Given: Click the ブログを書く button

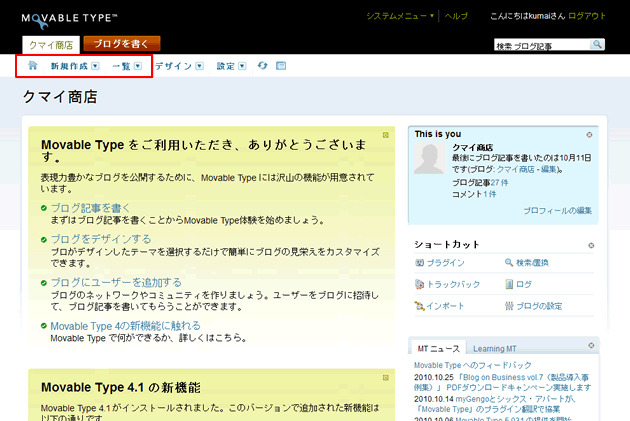Looking at the screenshot, I should click(122, 44).
